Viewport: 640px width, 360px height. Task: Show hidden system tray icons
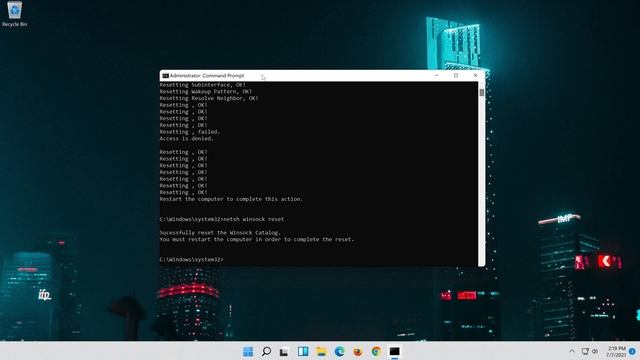(x=572, y=351)
